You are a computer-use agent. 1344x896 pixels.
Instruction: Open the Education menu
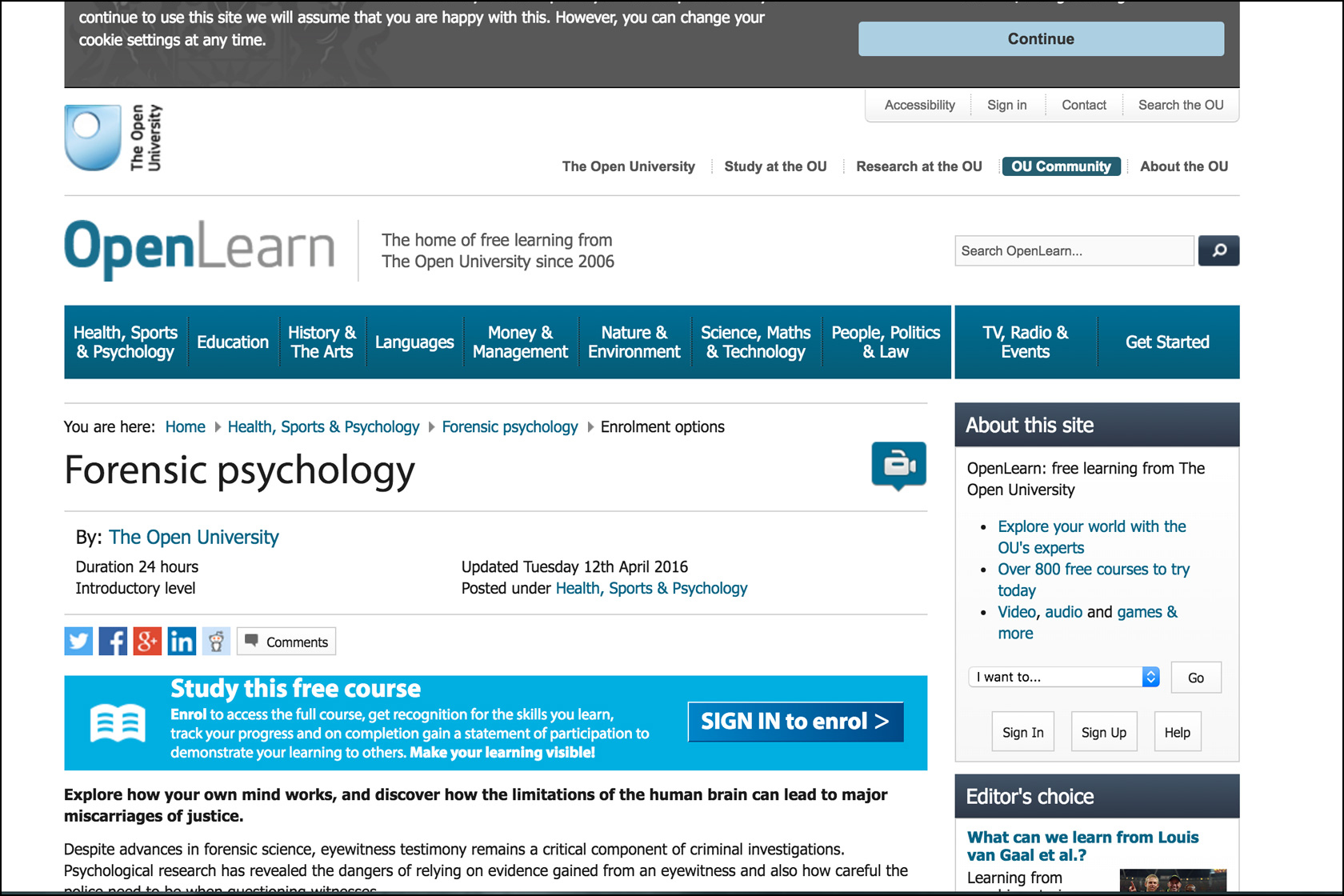(233, 342)
